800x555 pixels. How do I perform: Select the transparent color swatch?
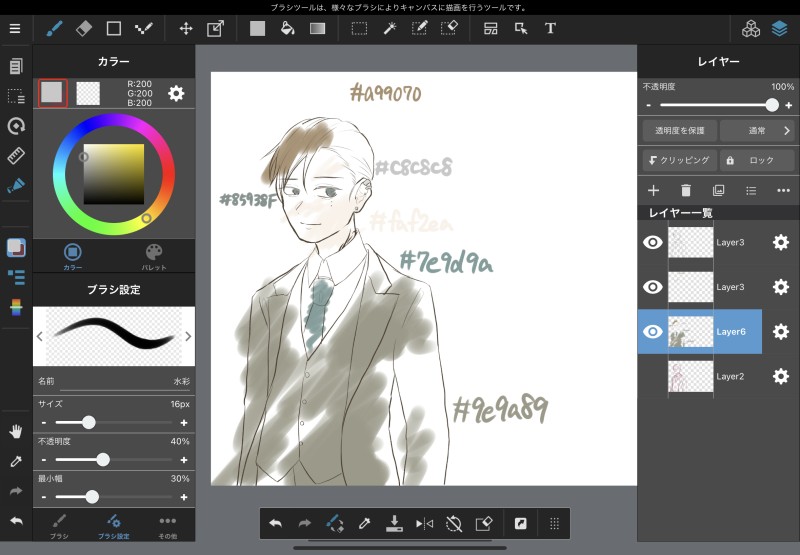88,93
